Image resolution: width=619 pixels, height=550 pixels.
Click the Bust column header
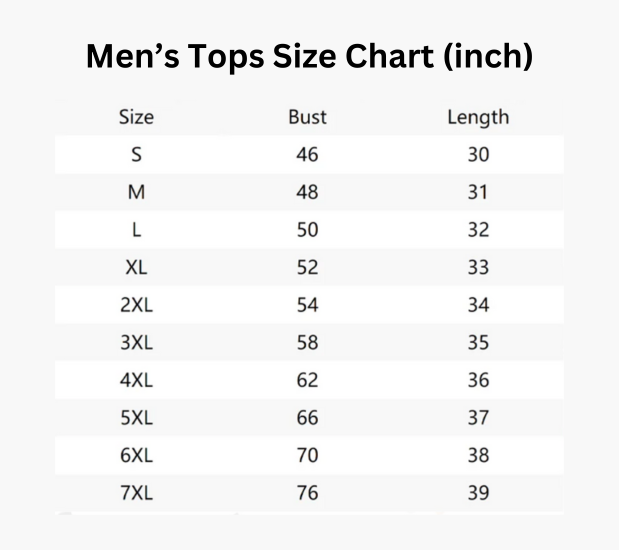(x=307, y=117)
